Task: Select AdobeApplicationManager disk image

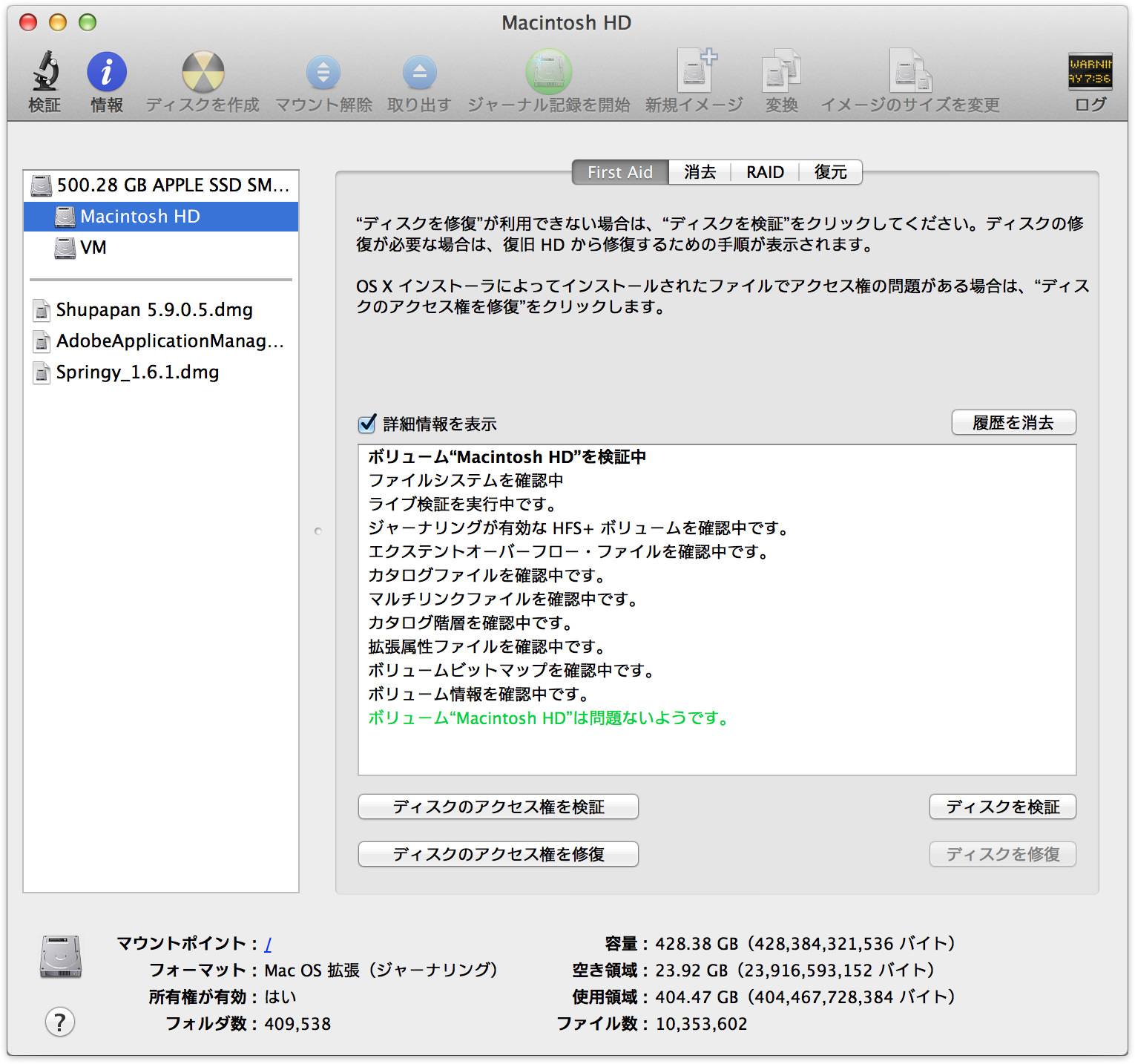Action: (x=161, y=341)
